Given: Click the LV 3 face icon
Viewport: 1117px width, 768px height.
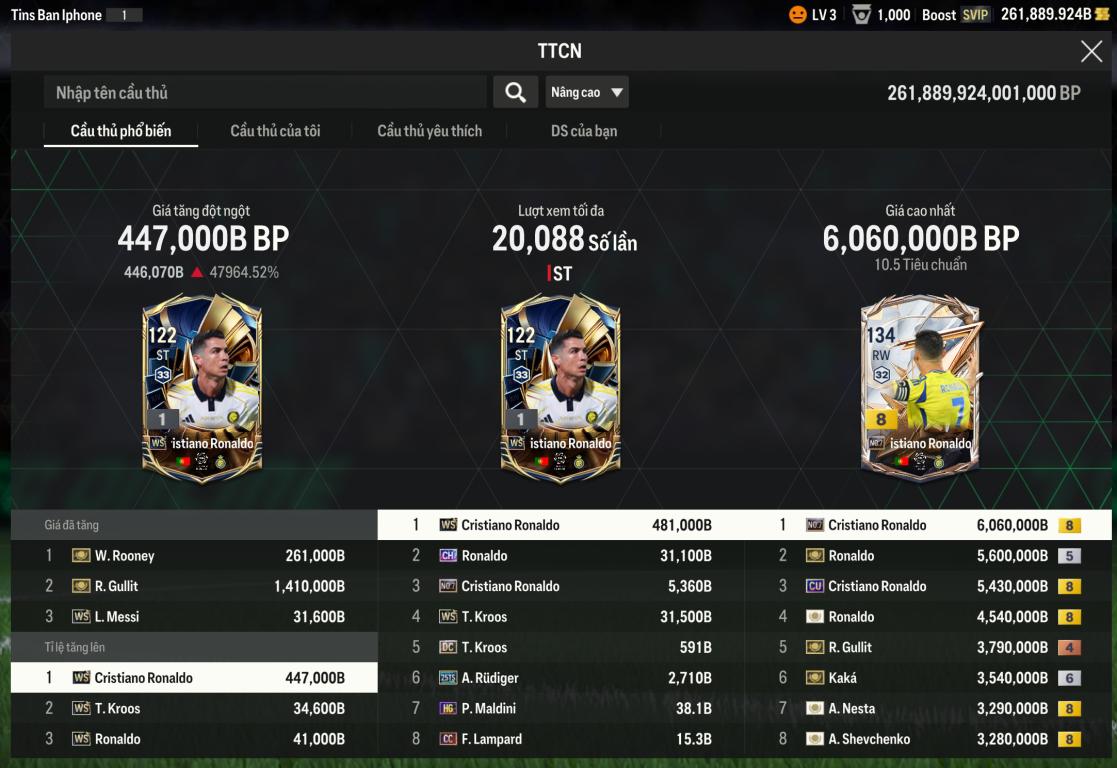Looking at the screenshot, I should coord(797,15).
